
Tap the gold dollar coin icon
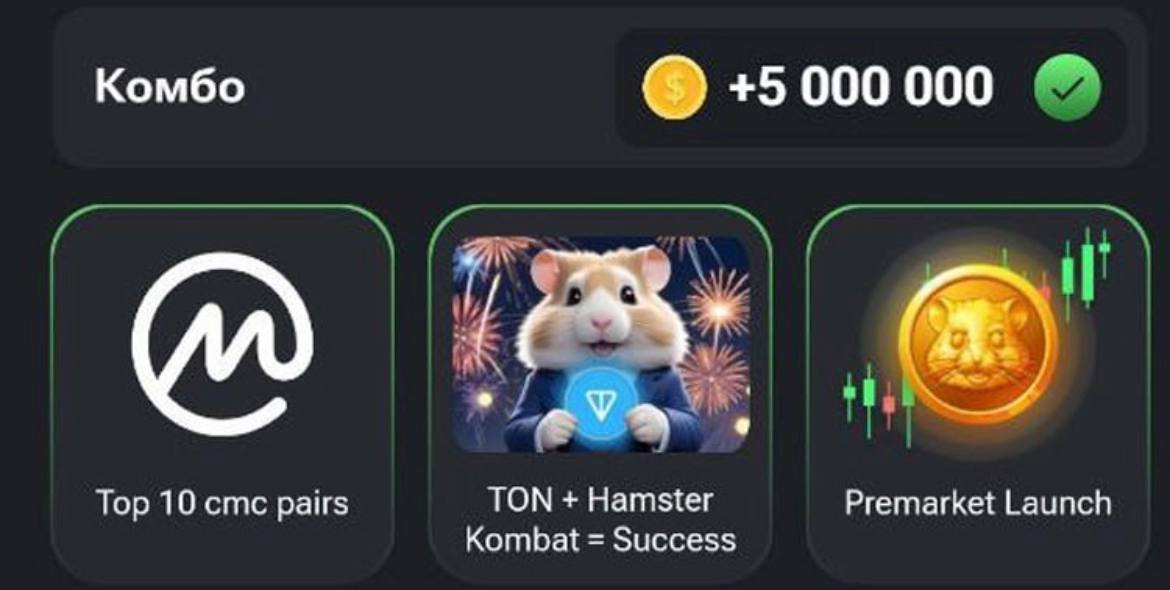click(x=675, y=87)
